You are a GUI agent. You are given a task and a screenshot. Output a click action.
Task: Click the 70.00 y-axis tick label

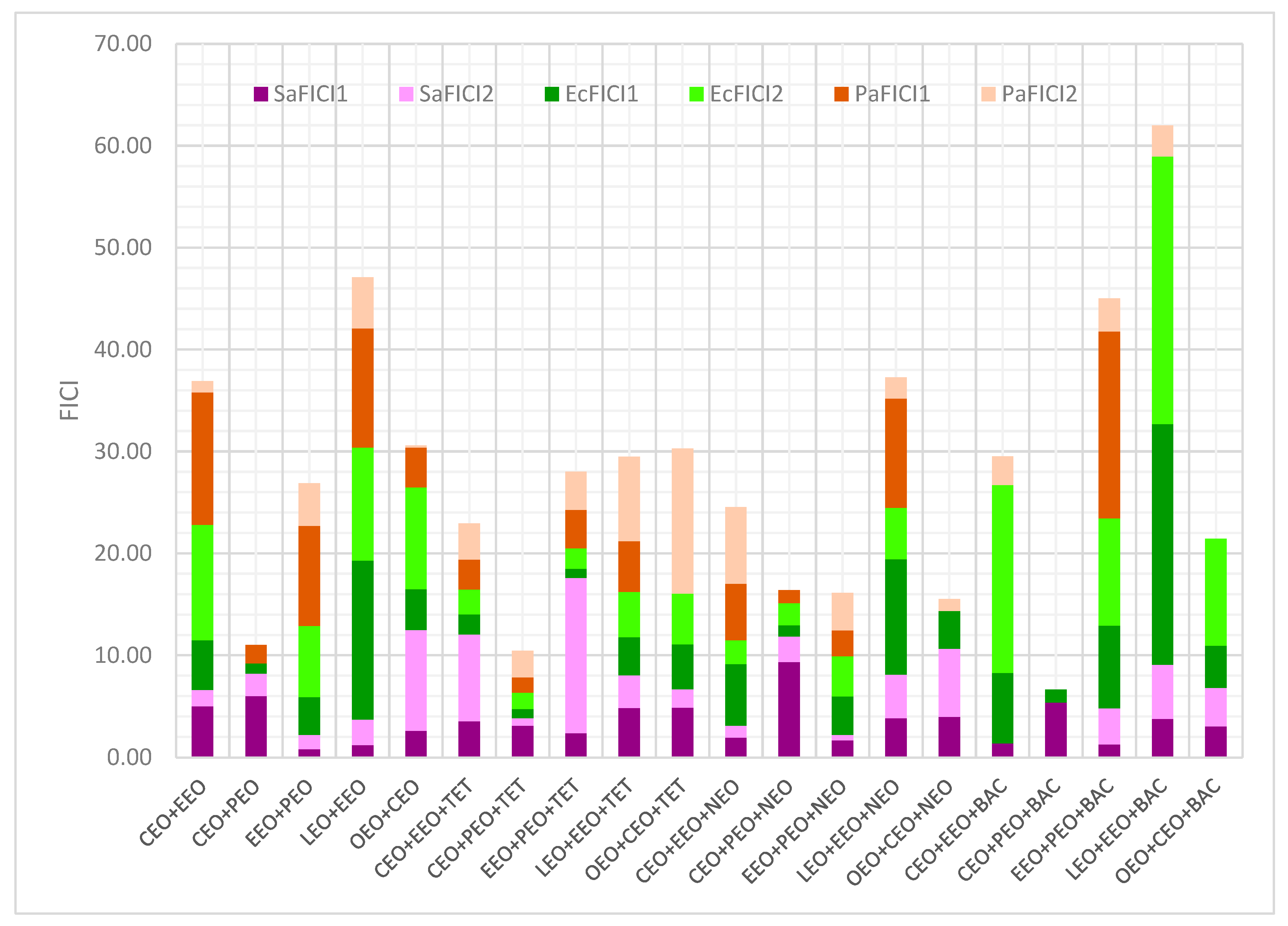[x=123, y=44]
